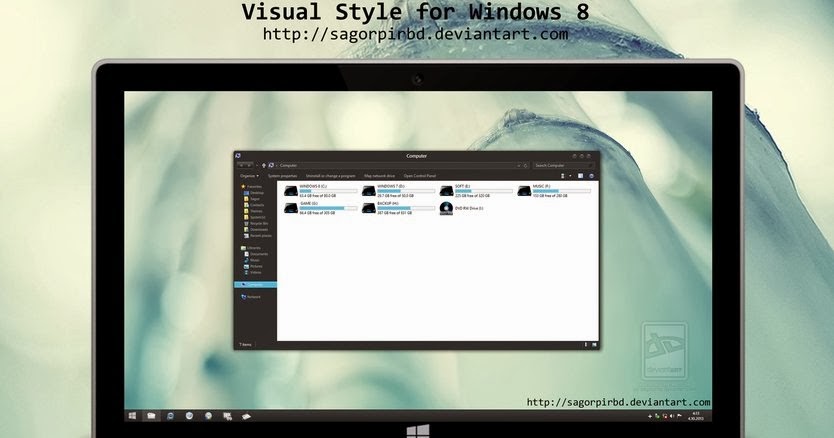Click the taskbar clock and date
This screenshot has width=834, height=438.
click(x=697, y=416)
